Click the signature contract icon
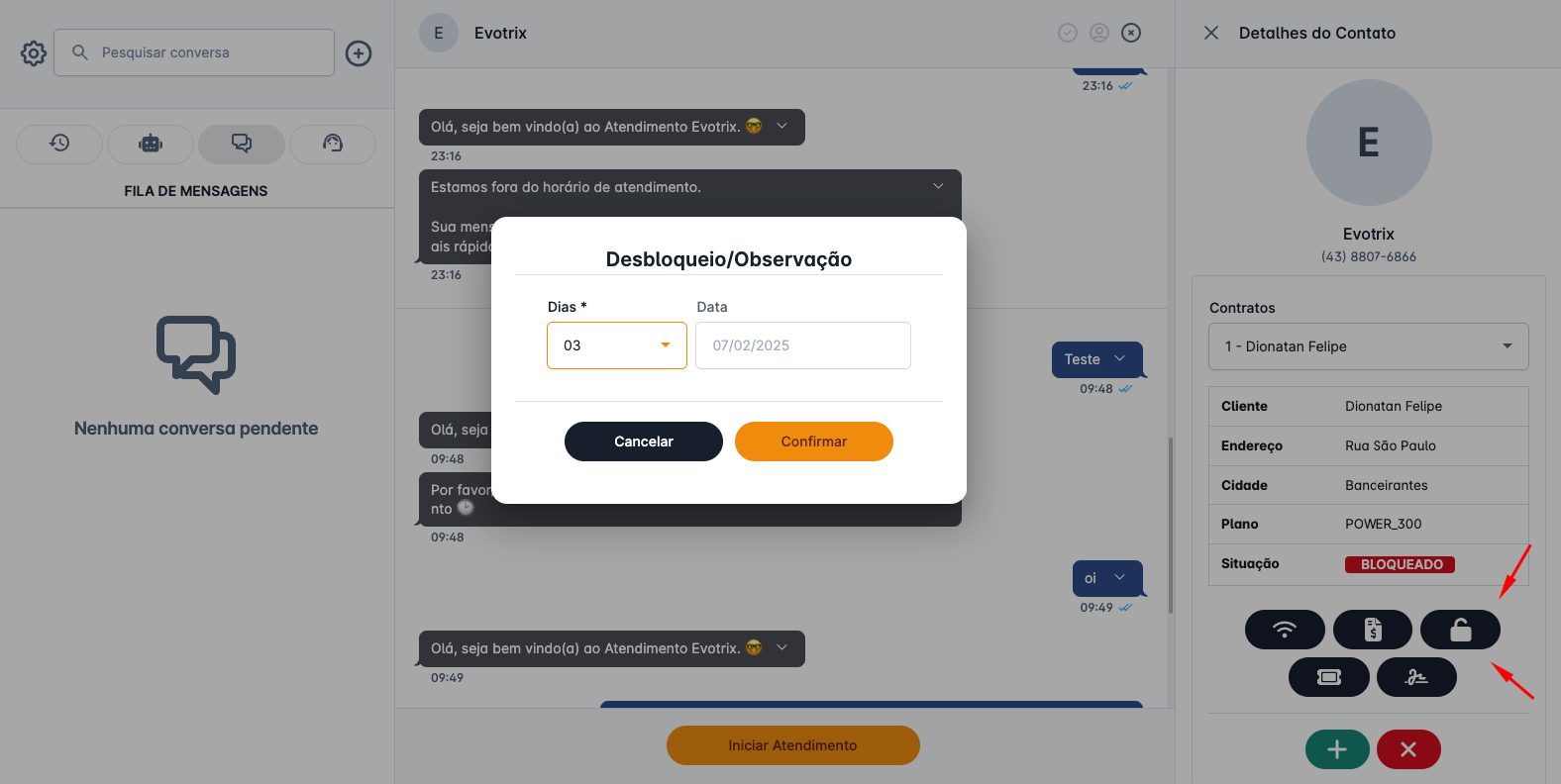 (x=1416, y=677)
